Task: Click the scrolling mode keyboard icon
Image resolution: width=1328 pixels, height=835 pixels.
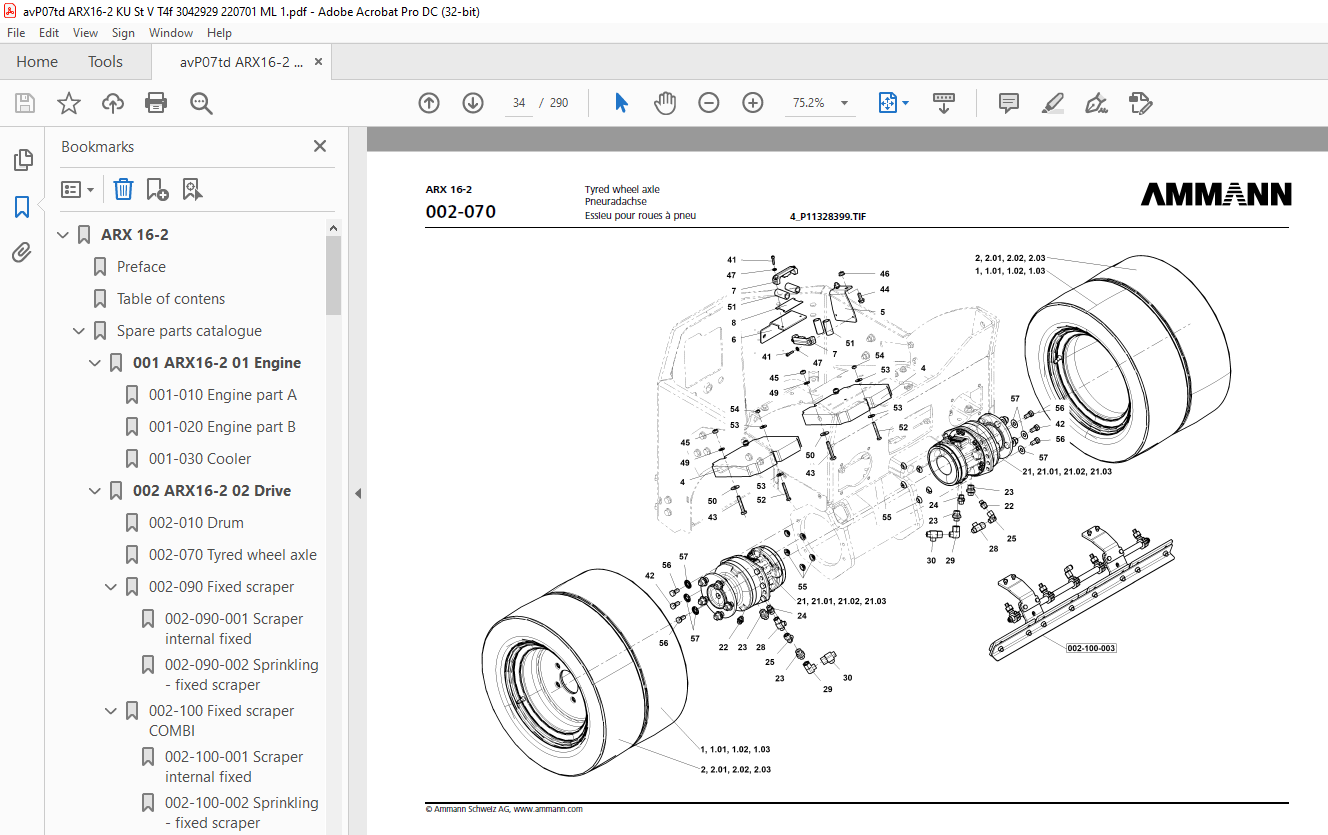Action: [x=944, y=103]
